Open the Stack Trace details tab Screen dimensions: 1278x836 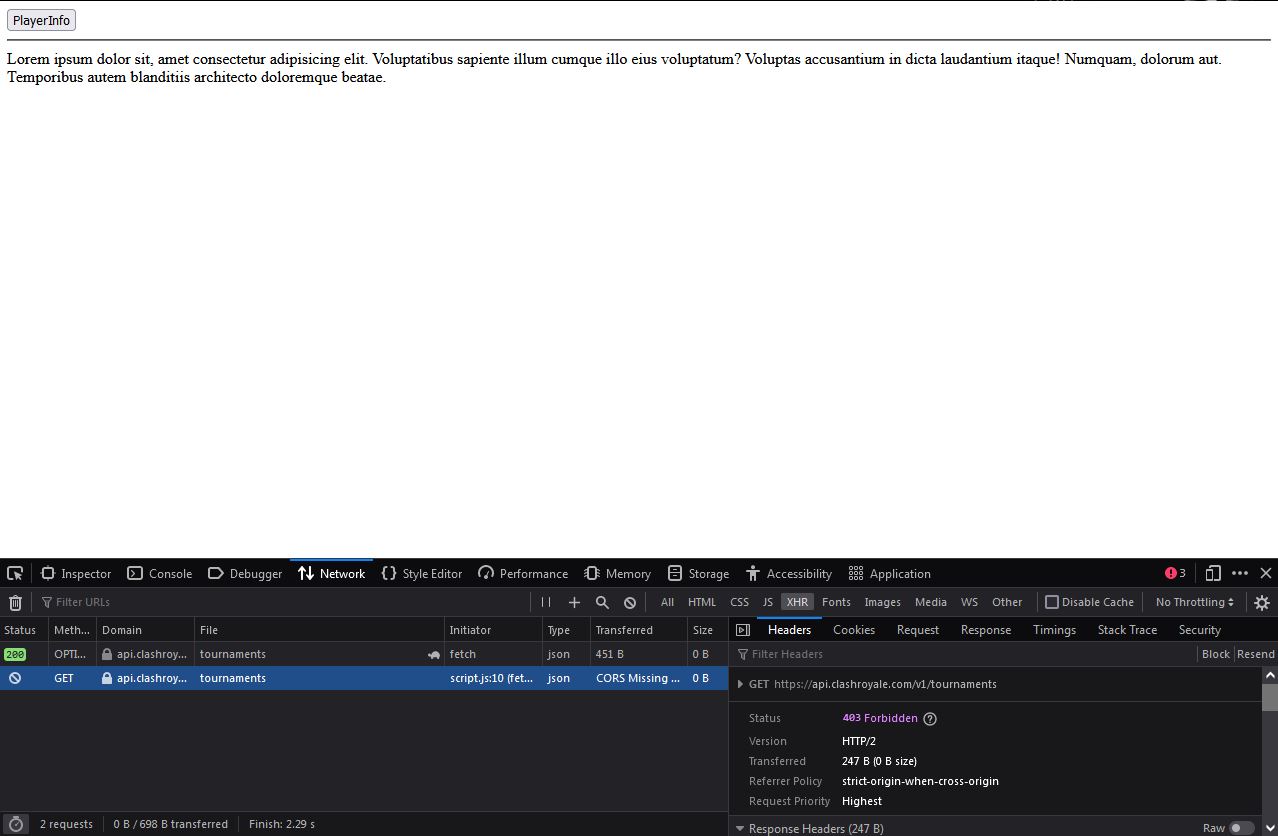(x=1127, y=630)
